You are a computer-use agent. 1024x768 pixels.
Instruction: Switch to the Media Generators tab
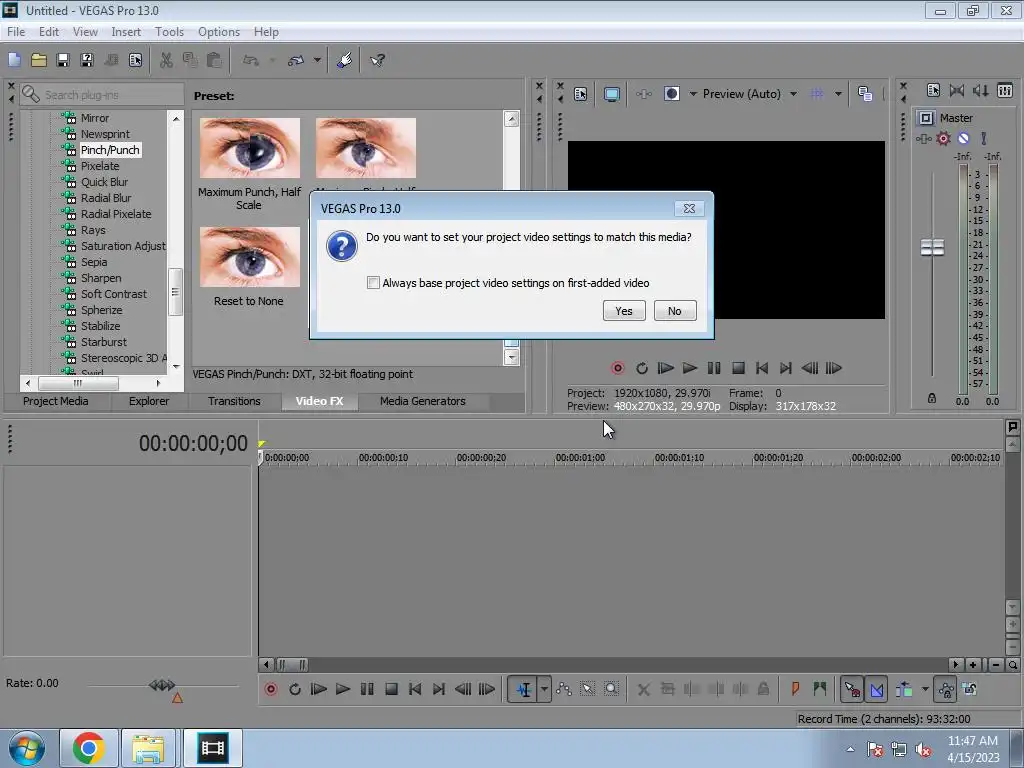pyautogui.click(x=423, y=401)
